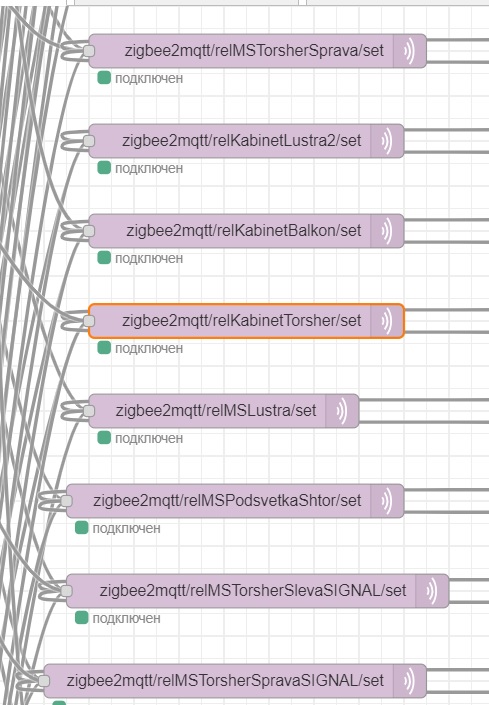Click MQTT icon on relMSLustra/set node
Screen dimensions: 489x705
tap(342, 411)
